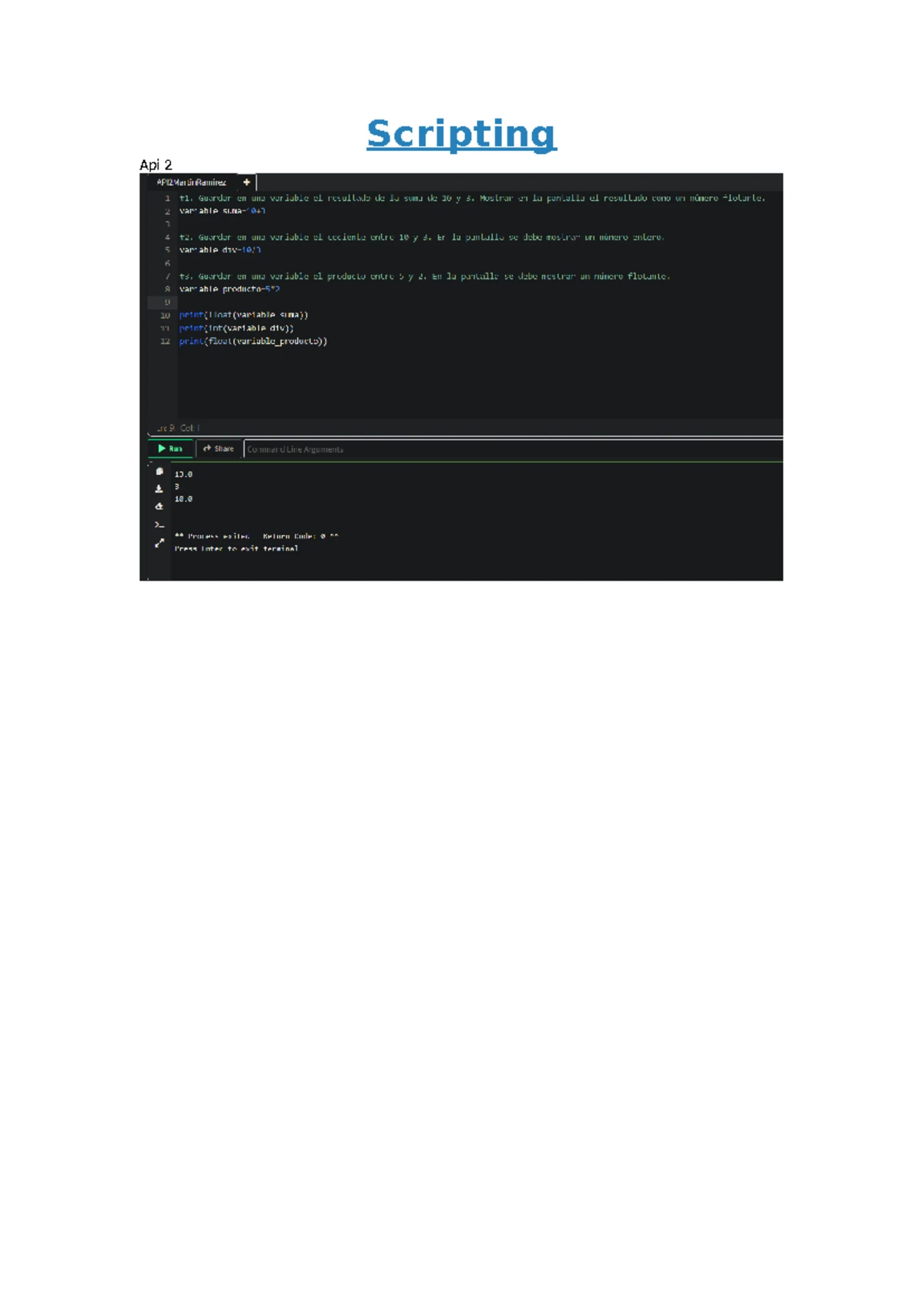Download the output using download icon

[x=159, y=489]
